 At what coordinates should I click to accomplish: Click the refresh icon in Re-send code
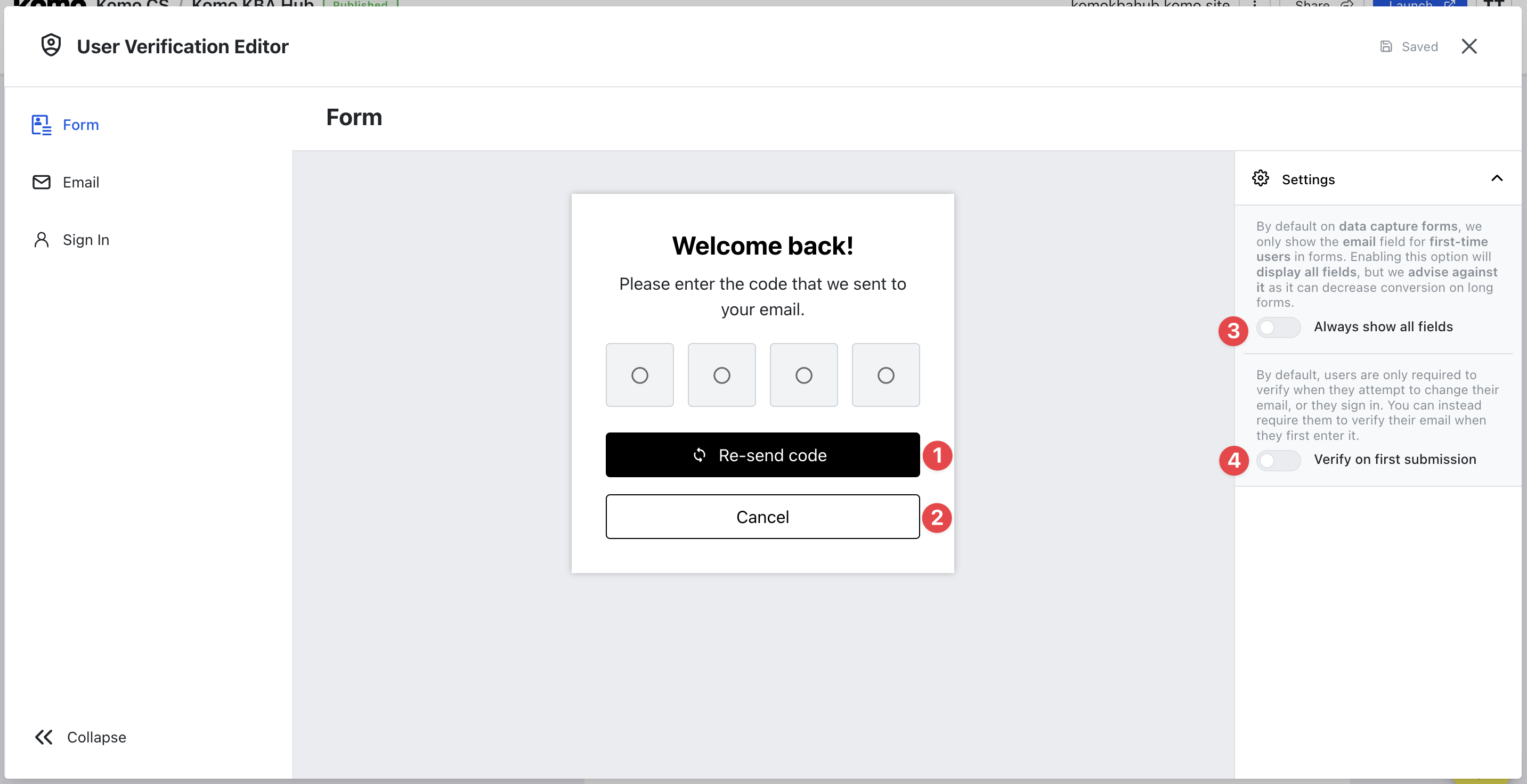pyautogui.click(x=700, y=455)
